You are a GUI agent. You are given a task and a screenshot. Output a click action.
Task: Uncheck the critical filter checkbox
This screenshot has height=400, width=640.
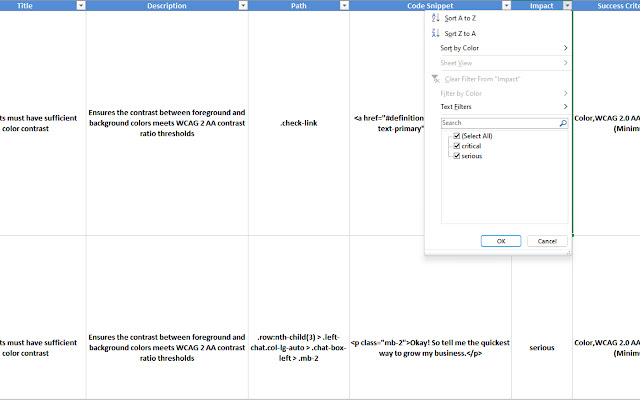tap(457, 146)
